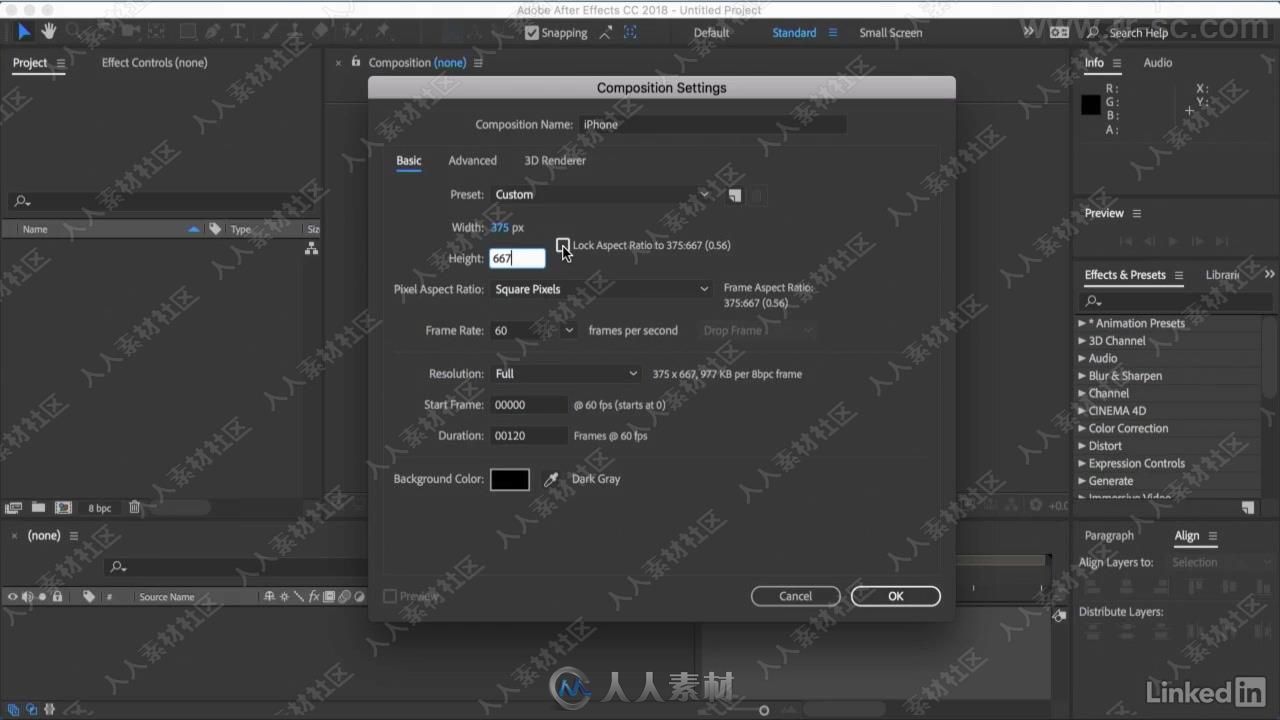Open Effects & Presets panel menu icon

[1179, 275]
